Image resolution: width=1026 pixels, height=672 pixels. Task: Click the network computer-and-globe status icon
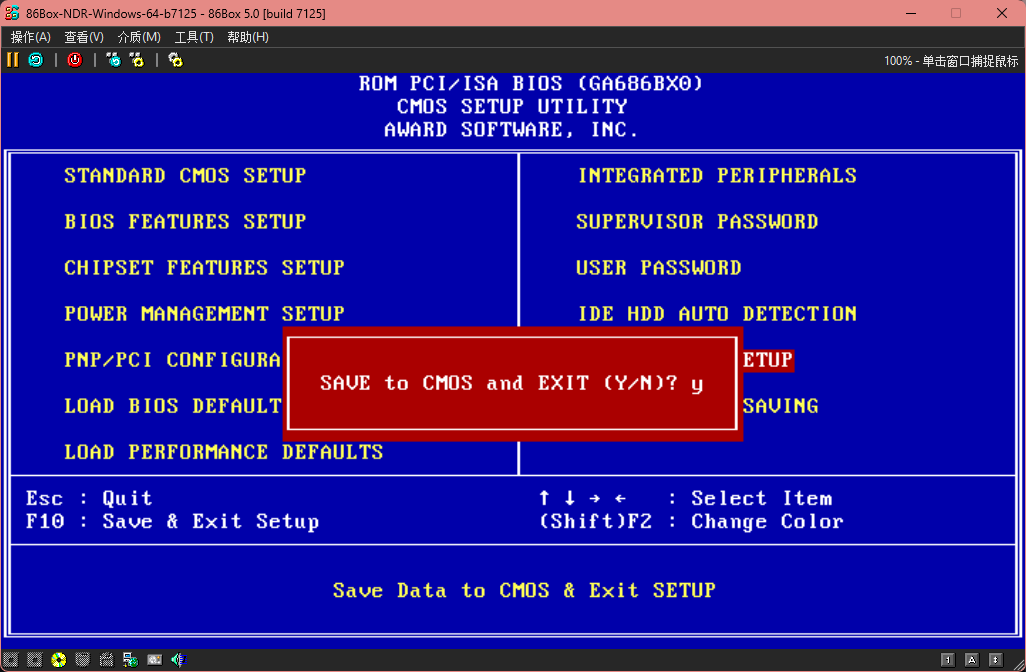(130, 660)
